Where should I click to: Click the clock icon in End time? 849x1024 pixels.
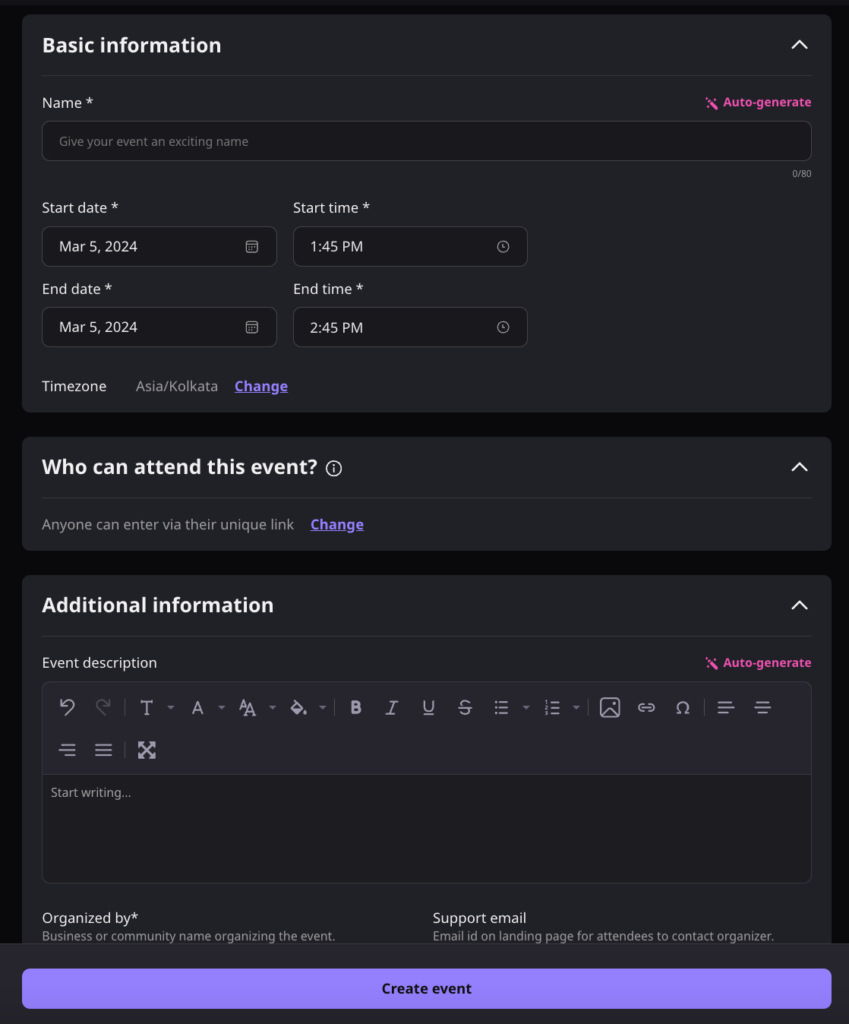click(x=503, y=328)
